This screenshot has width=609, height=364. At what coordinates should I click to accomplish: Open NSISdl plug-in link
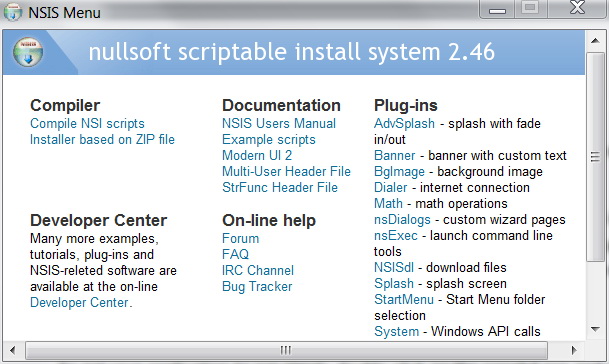tap(394, 267)
